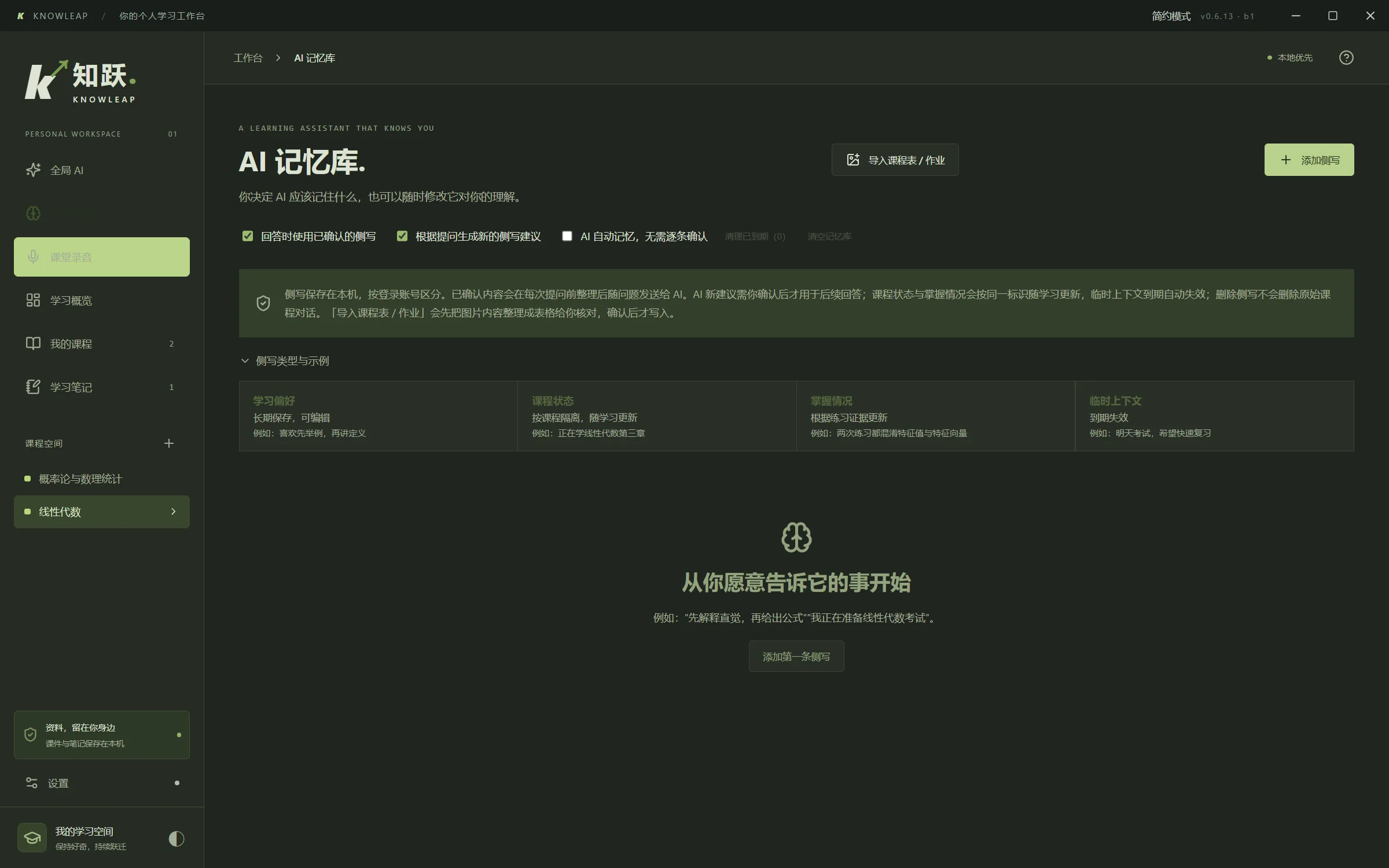
Task: Click 添加第一条侧写 button
Action: click(x=796, y=656)
